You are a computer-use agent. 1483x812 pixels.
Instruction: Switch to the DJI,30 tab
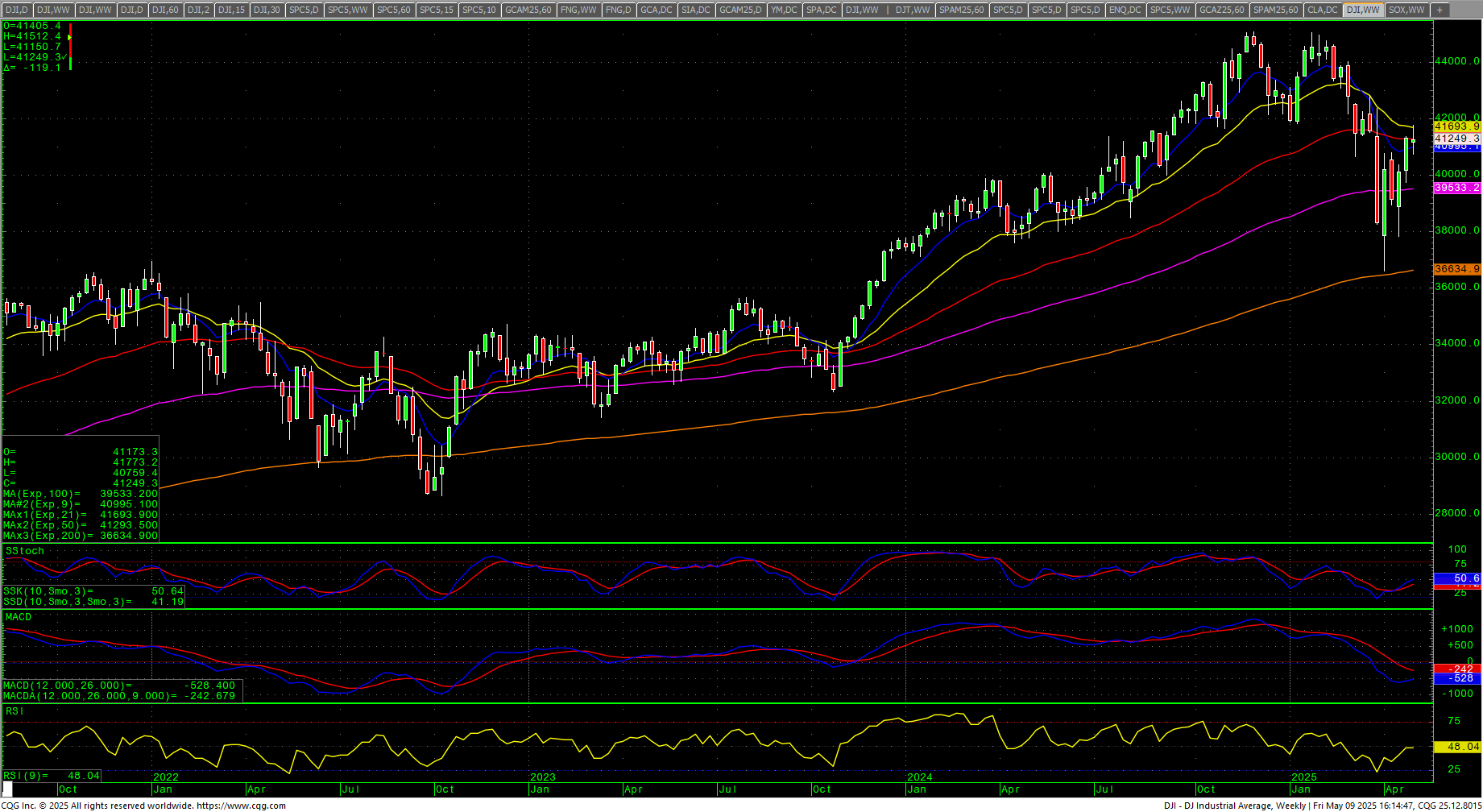267,10
